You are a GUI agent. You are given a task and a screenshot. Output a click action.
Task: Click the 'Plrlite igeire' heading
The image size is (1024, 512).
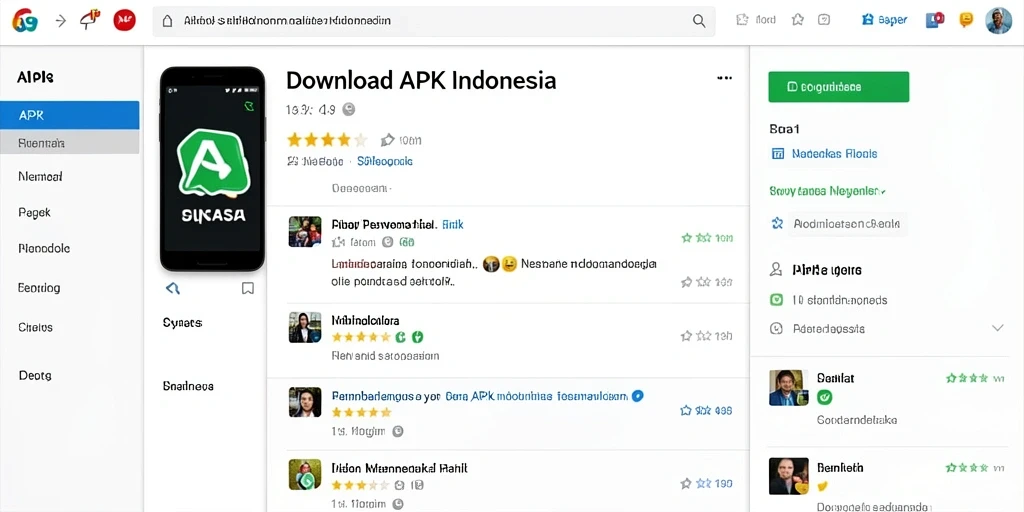(827, 270)
